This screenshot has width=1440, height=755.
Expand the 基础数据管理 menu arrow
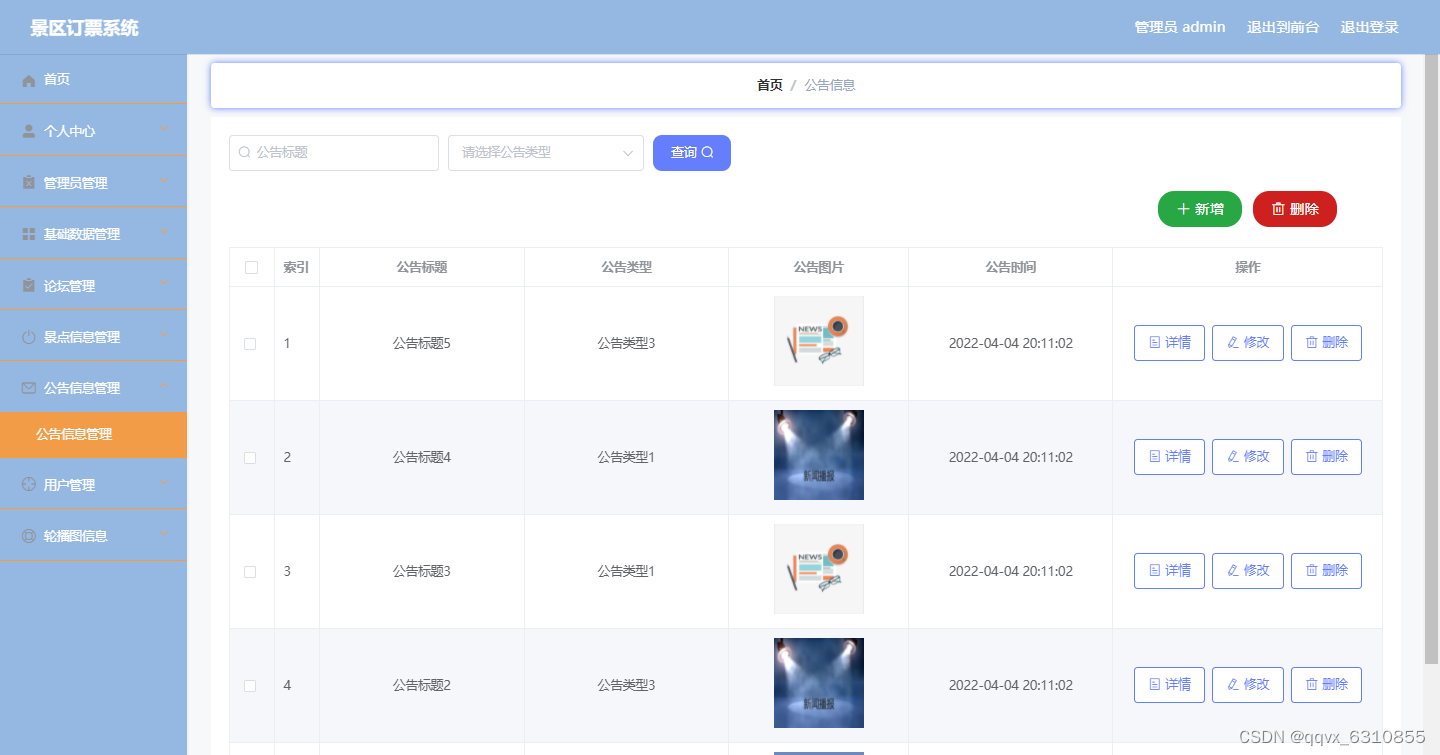164,232
